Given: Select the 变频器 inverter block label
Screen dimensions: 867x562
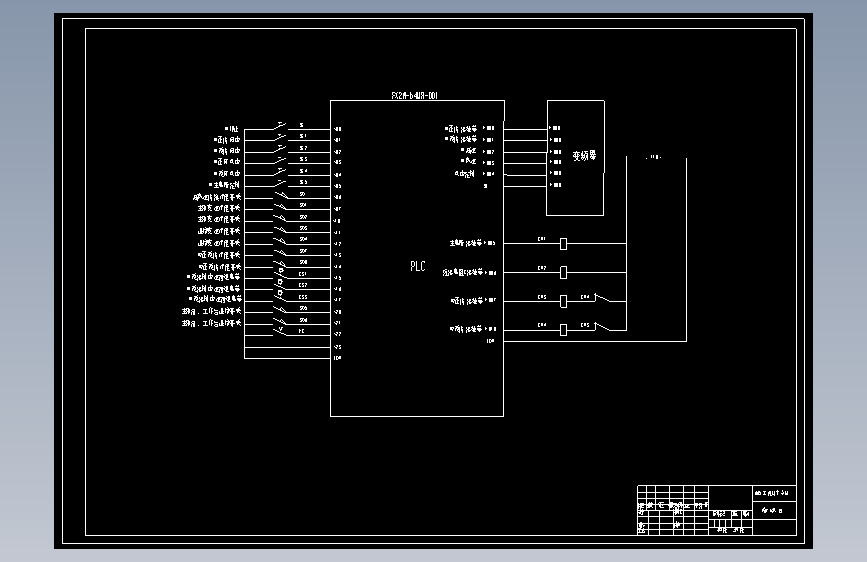Looking at the screenshot, I should pyautogui.click(x=584, y=156).
